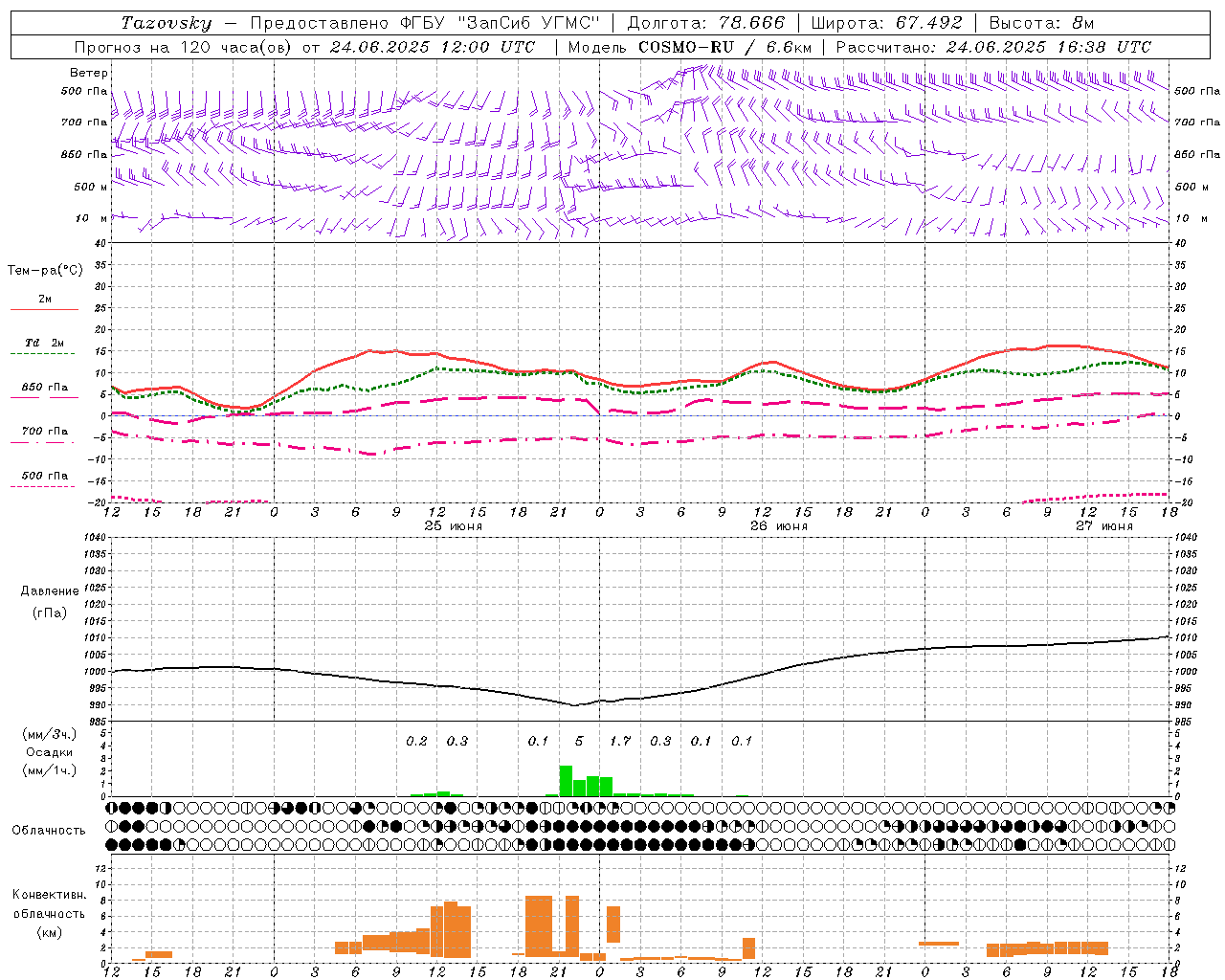Screen dimensions: 1225x980
Task: Click the 'Тем-ра(°C)' temperature axis label
Action: click(x=45, y=271)
